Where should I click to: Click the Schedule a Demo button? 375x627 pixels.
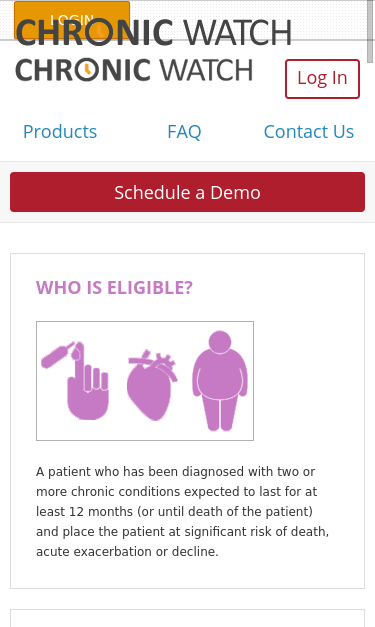coord(188,192)
